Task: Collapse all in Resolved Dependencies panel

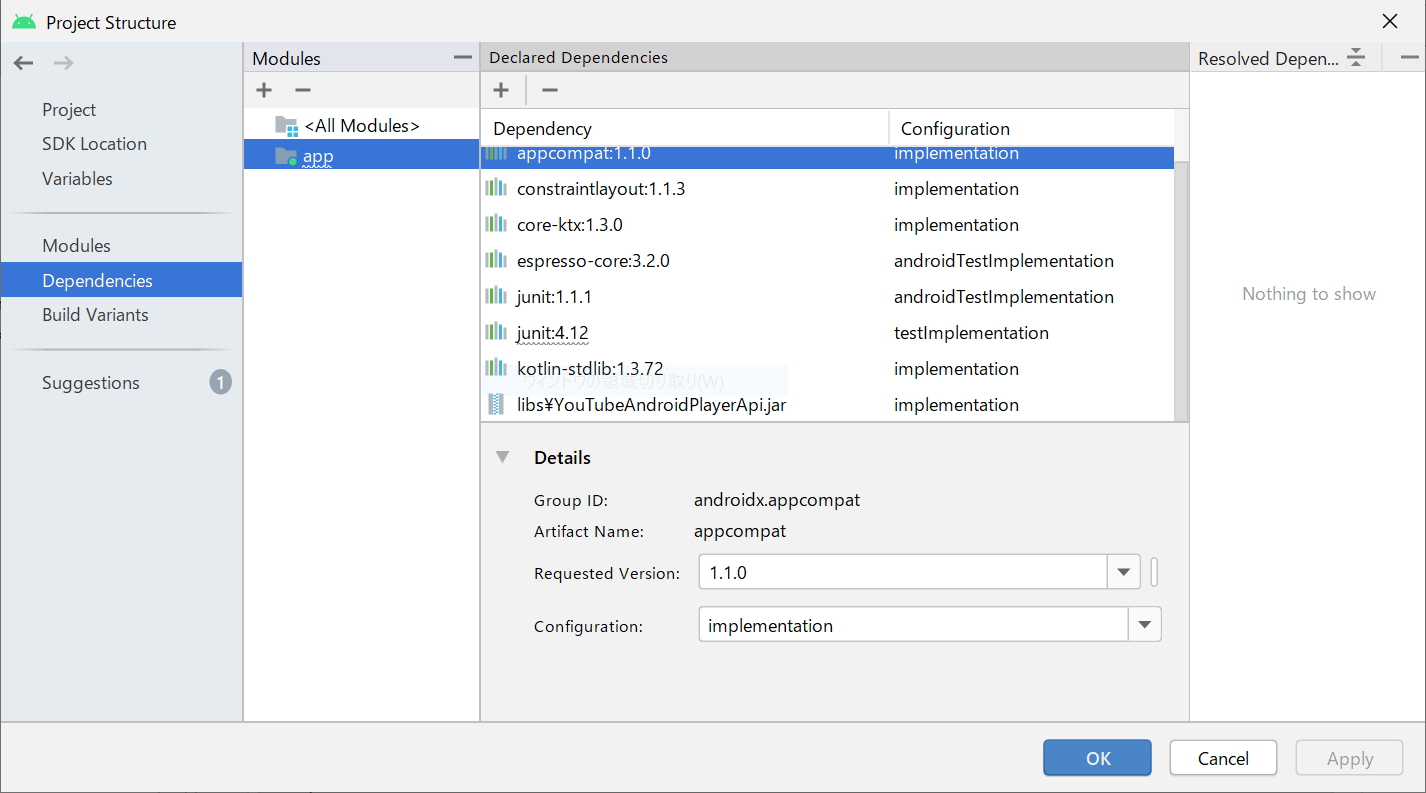Action: tap(1356, 58)
